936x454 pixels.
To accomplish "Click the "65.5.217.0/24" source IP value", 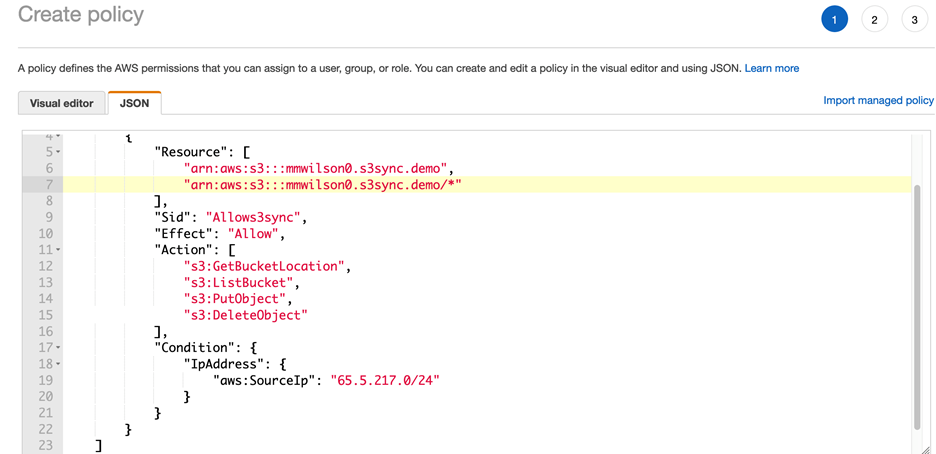I will pos(385,380).
